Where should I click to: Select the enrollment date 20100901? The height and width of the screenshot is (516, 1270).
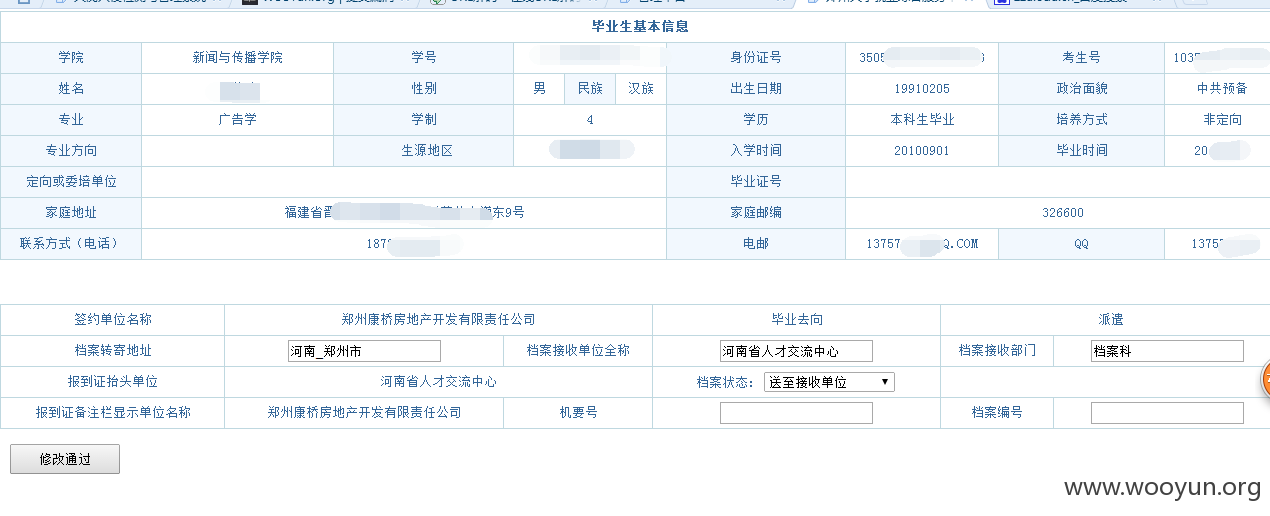922,151
